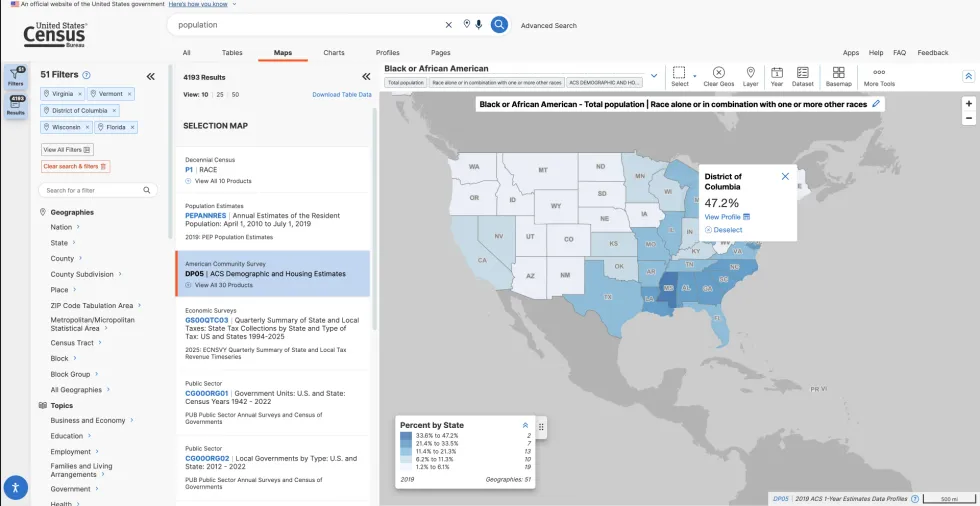The width and height of the screenshot is (980, 506).
Task: Open the Year tool
Action: [x=777, y=76]
